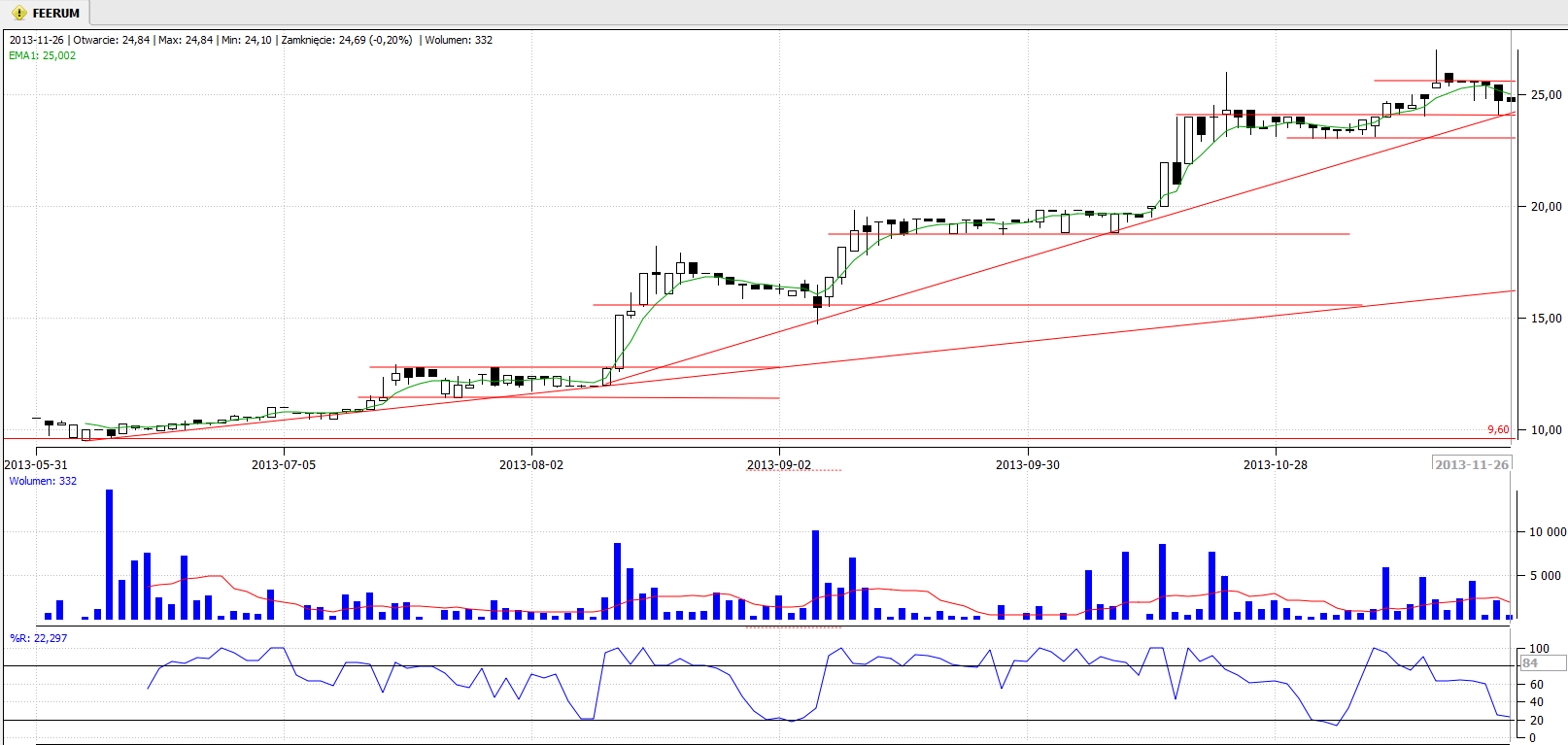This screenshot has height=745, width=1568.
Task: Click the highlighted 2013-11-26 date marker
Action: [1472, 464]
